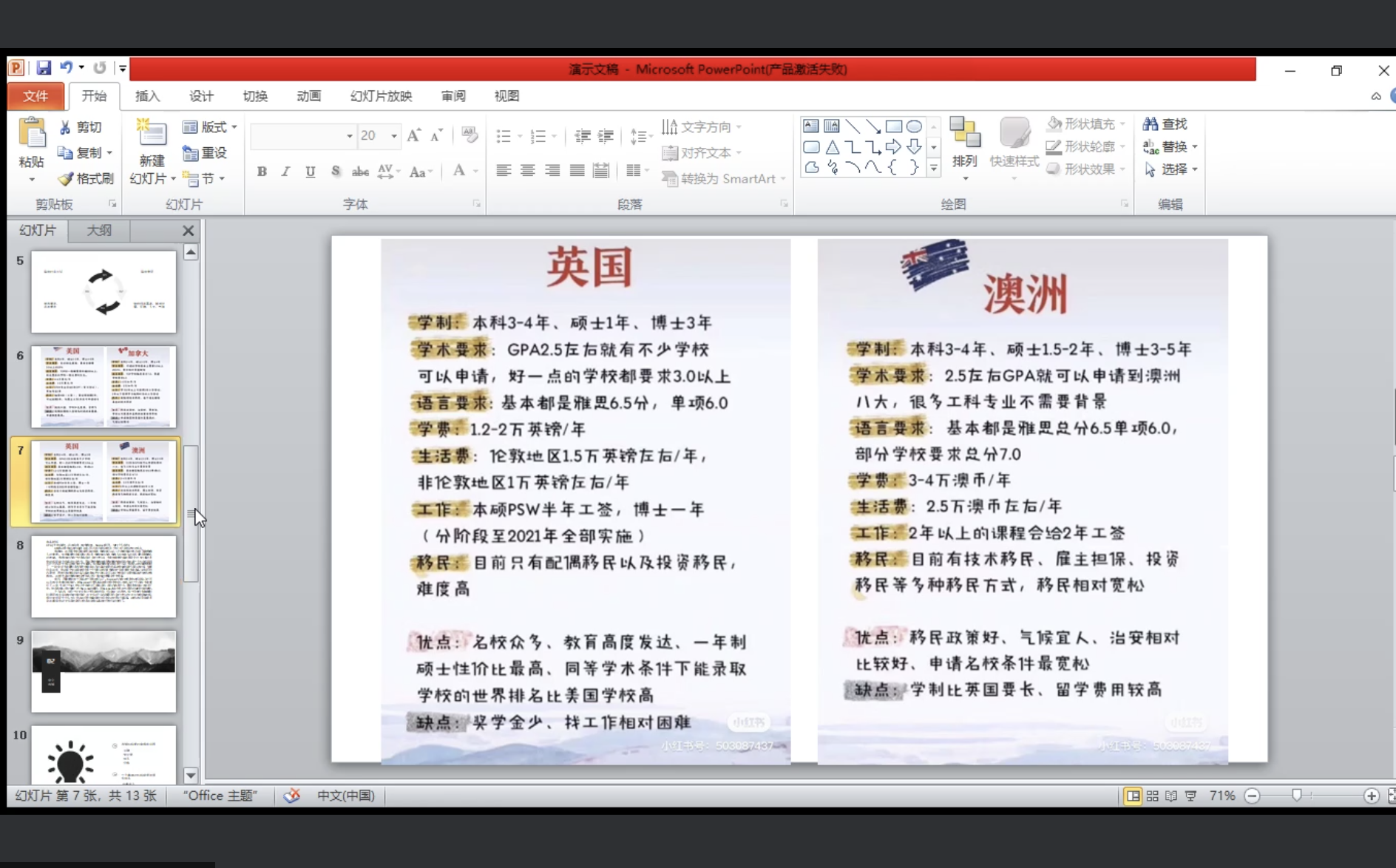Select slide 9 thumbnail with mountain photo
The height and width of the screenshot is (868, 1396).
[x=104, y=671]
